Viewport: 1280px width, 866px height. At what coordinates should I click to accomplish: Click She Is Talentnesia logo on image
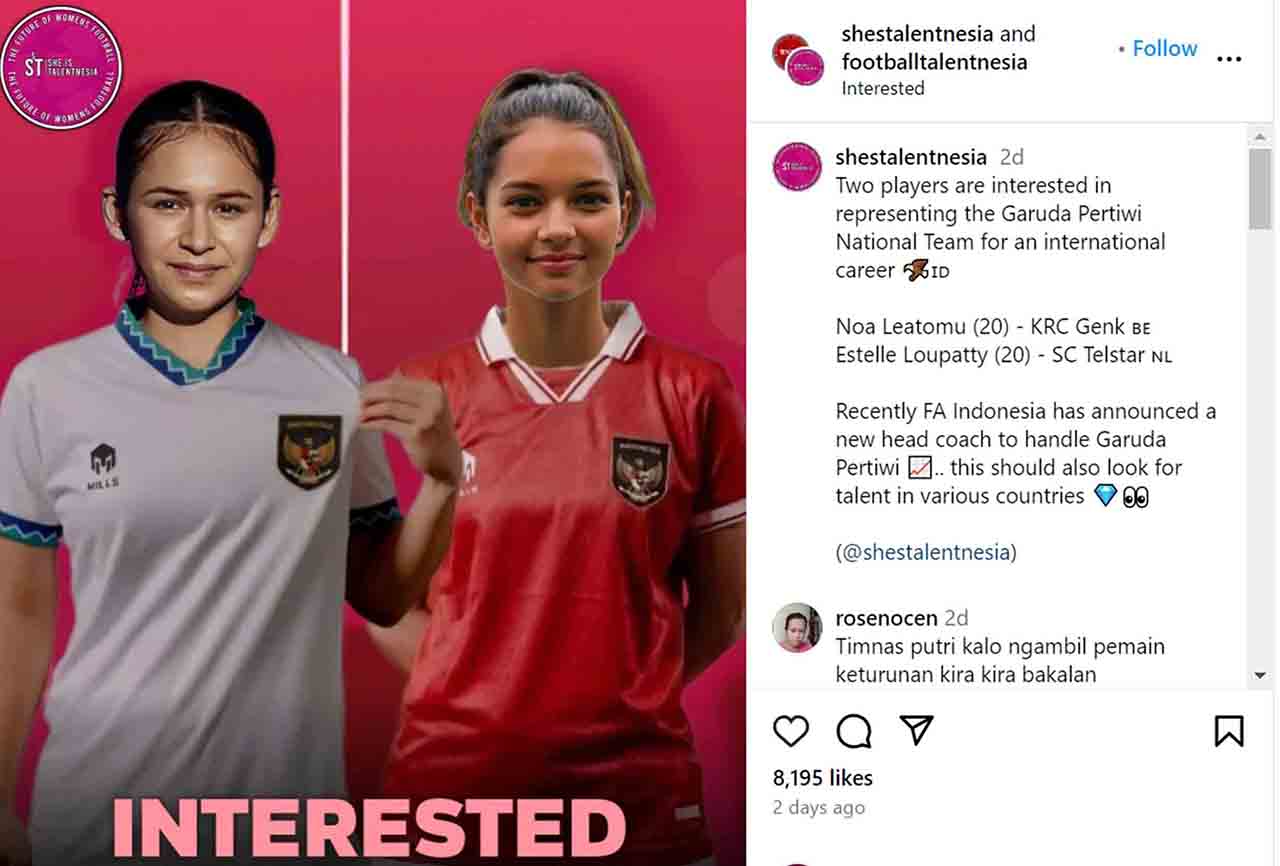click(62, 67)
